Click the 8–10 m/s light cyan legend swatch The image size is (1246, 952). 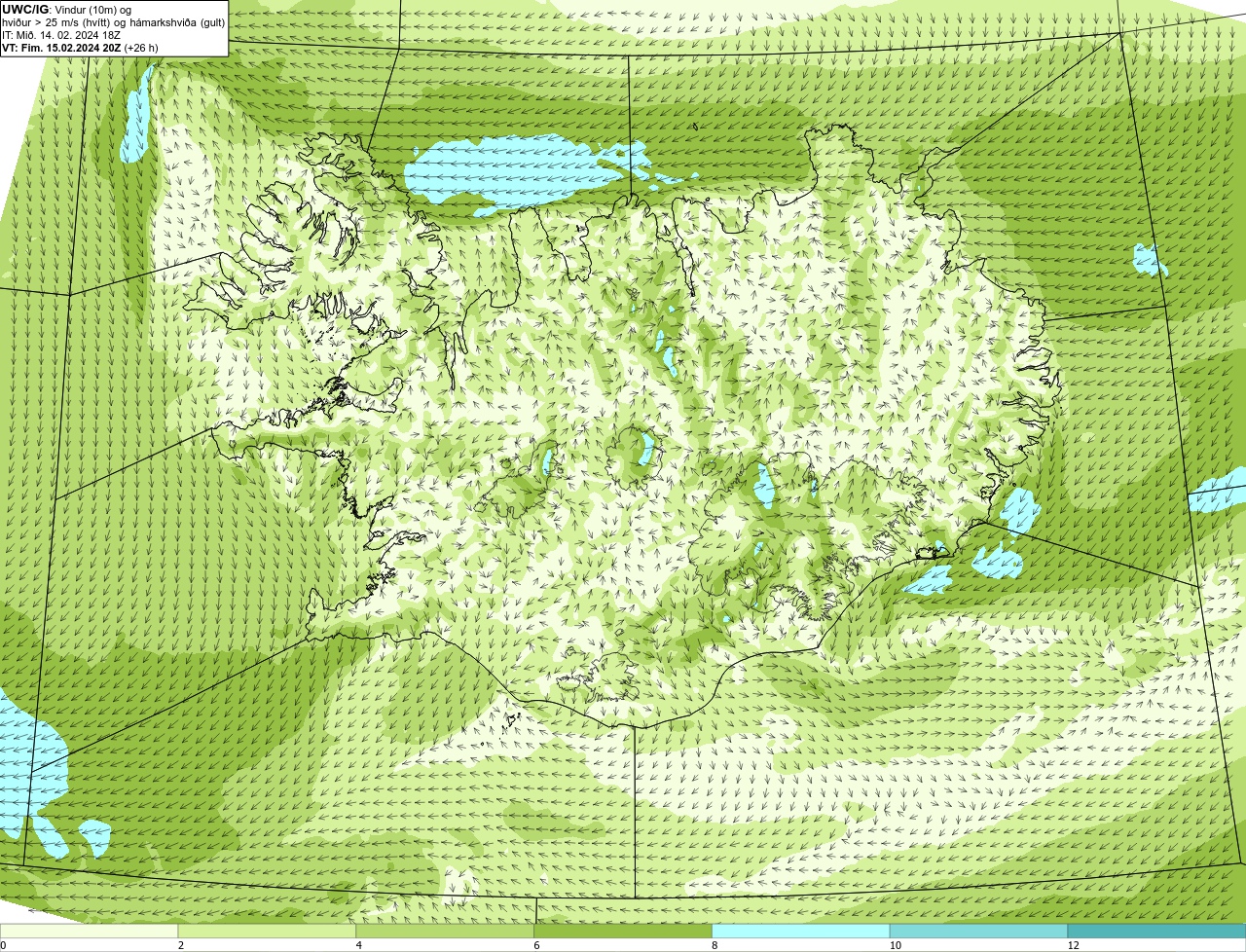[x=801, y=931]
